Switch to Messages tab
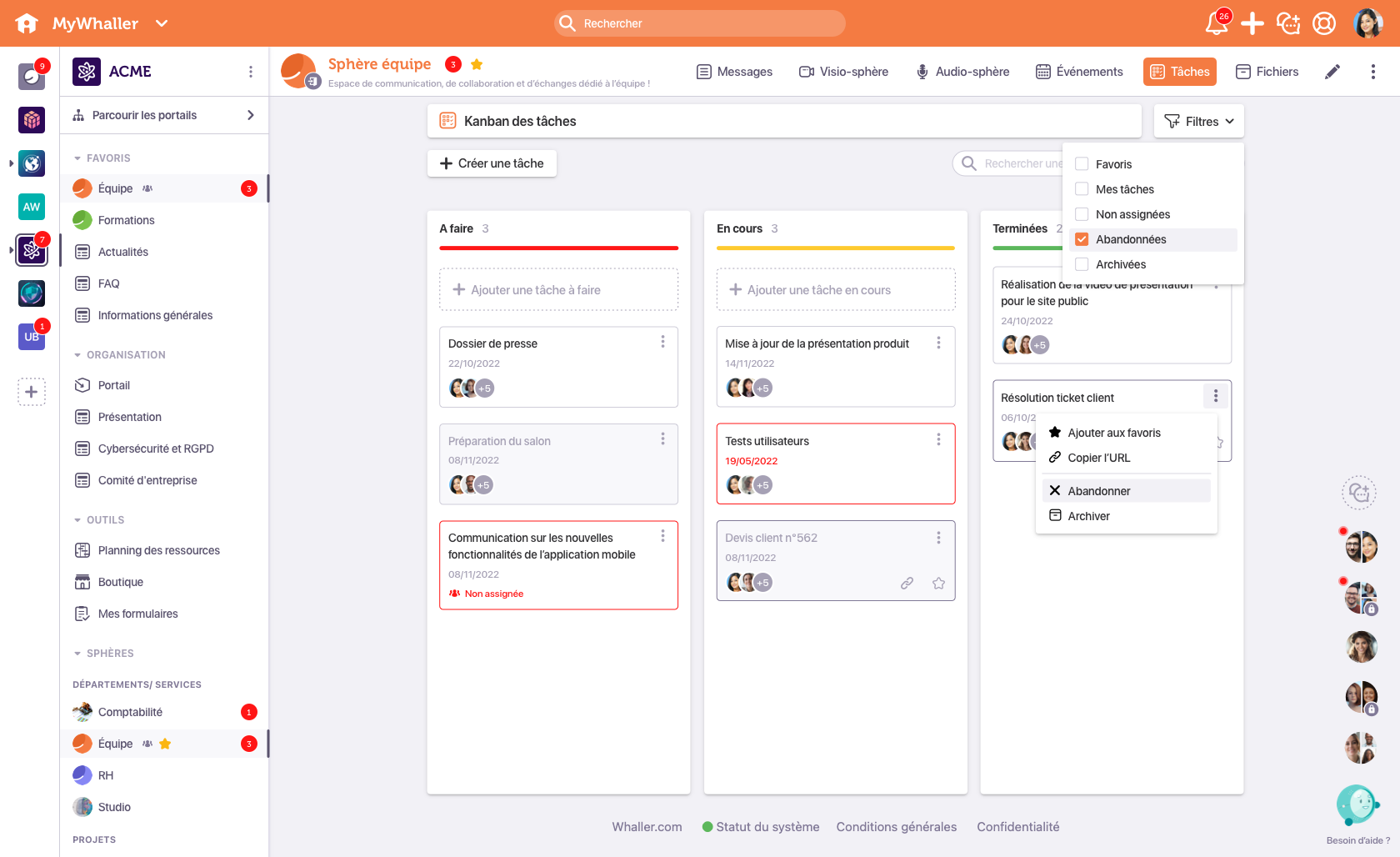The height and width of the screenshot is (857, 1400). tap(734, 72)
